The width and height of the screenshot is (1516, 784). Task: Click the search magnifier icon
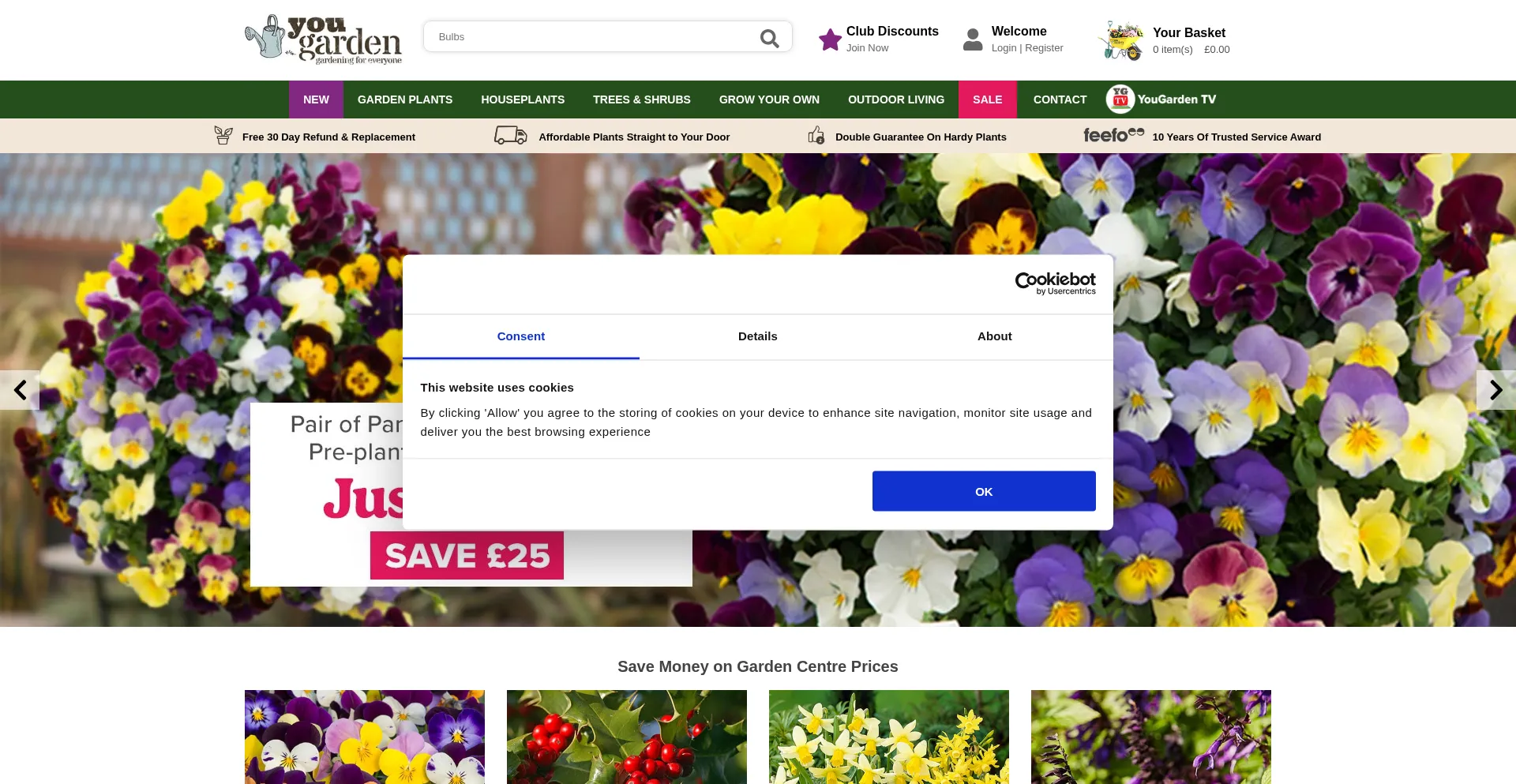click(768, 38)
